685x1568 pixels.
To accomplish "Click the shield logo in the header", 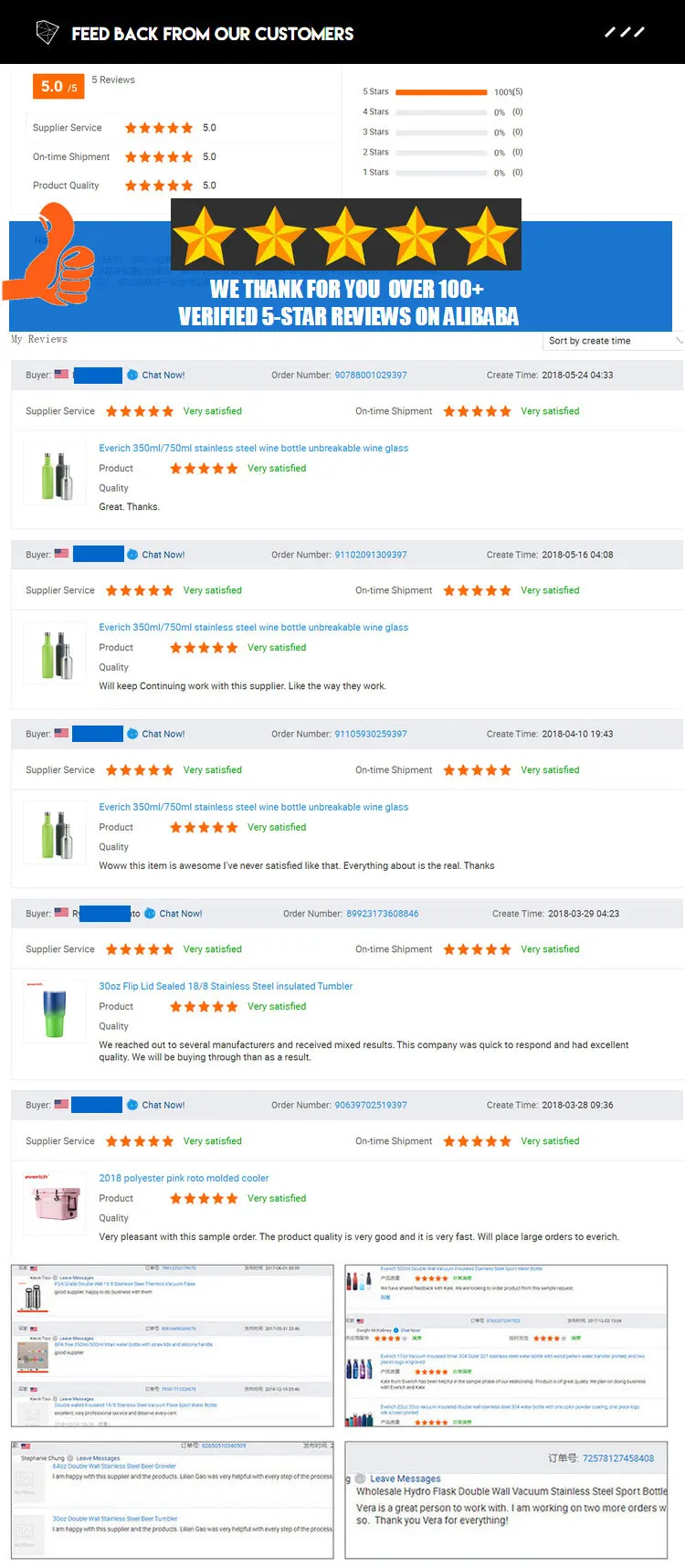I will pyautogui.click(x=47, y=33).
